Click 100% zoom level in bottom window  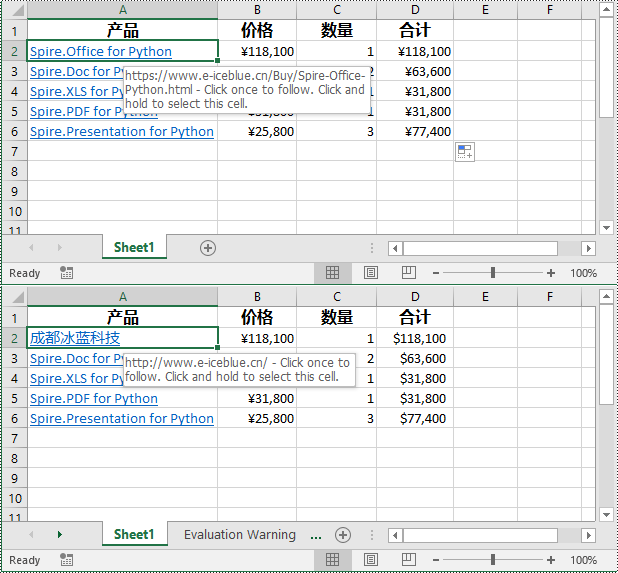point(583,560)
